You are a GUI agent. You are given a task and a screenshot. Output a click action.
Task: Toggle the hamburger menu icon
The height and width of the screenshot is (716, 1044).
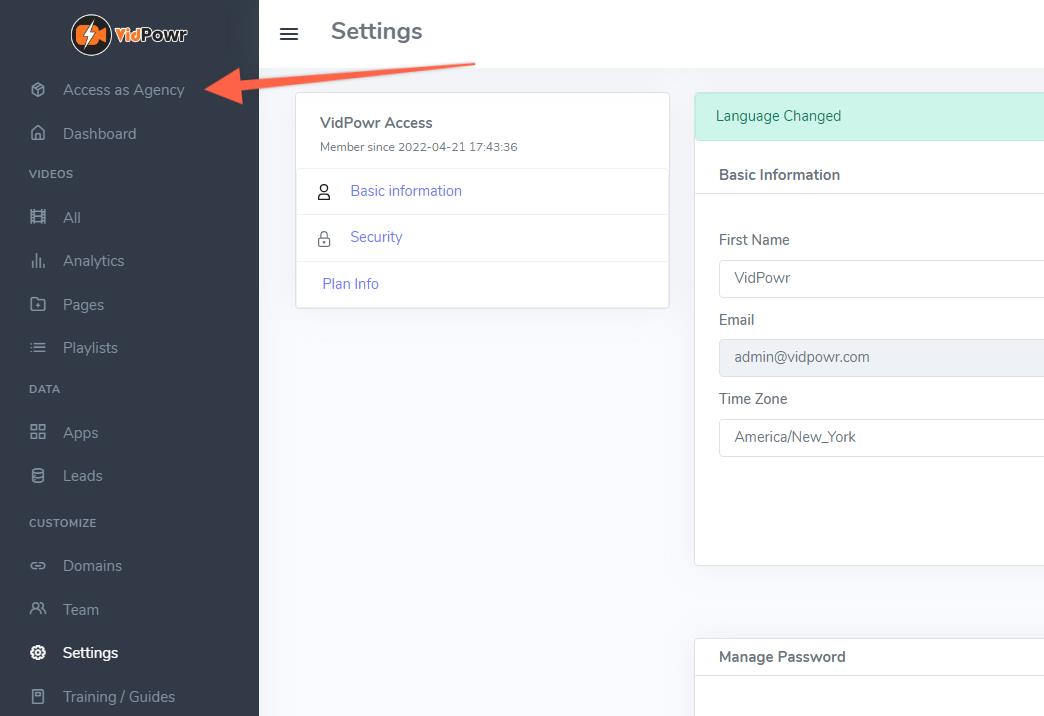(x=289, y=34)
